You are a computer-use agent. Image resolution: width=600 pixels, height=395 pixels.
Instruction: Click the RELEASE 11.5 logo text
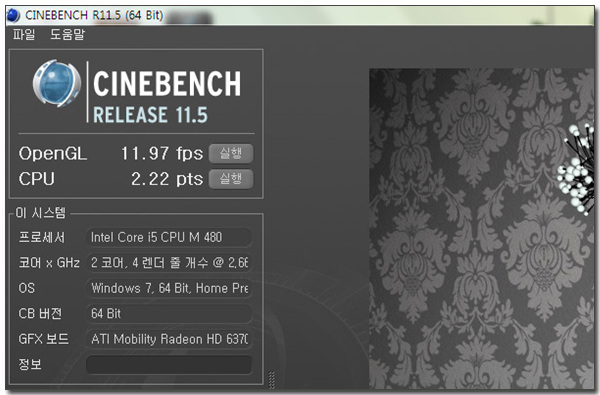tap(150, 115)
